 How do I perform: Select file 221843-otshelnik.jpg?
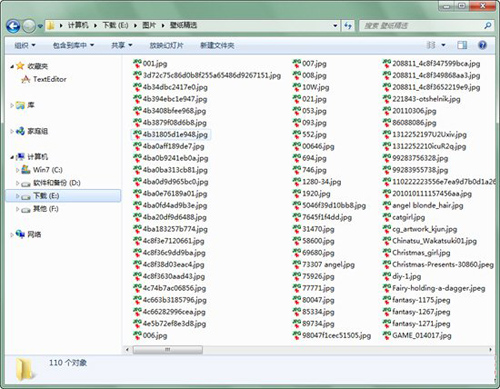tap(426, 99)
